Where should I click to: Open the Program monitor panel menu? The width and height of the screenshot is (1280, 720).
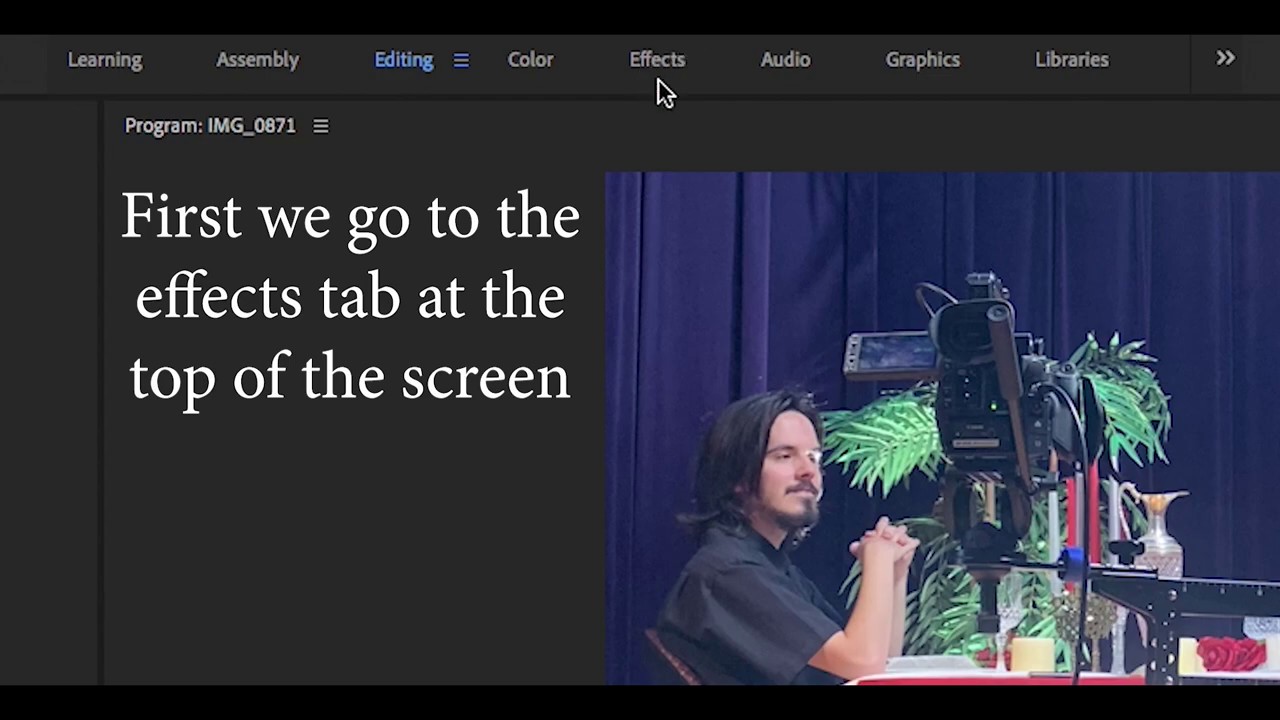click(x=321, y=126)
